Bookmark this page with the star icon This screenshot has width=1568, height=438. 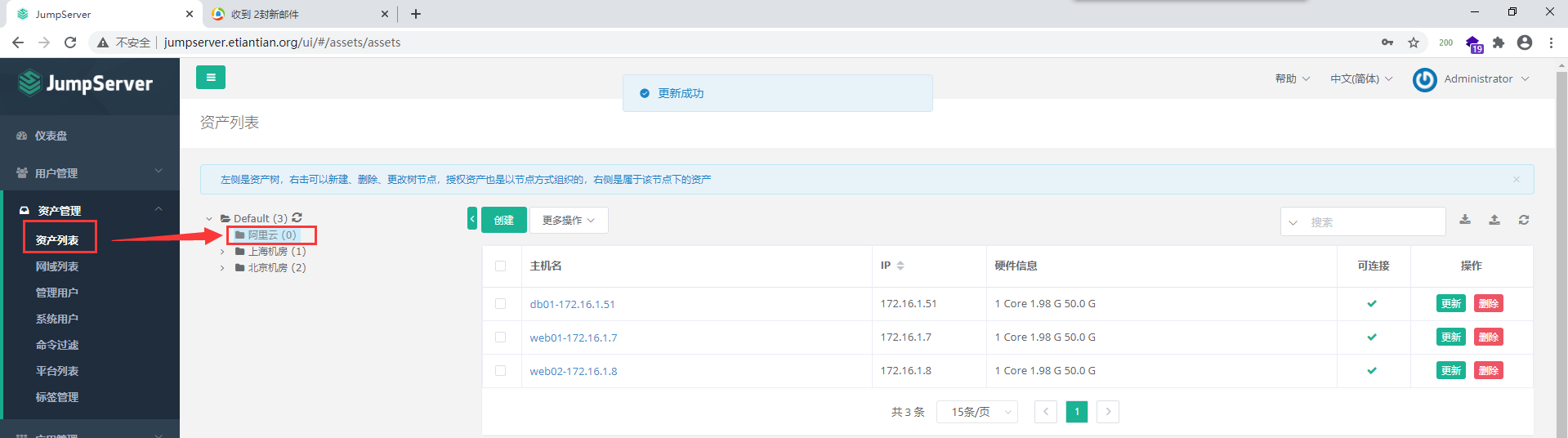pyautogui.click(x=1414, y=42)
